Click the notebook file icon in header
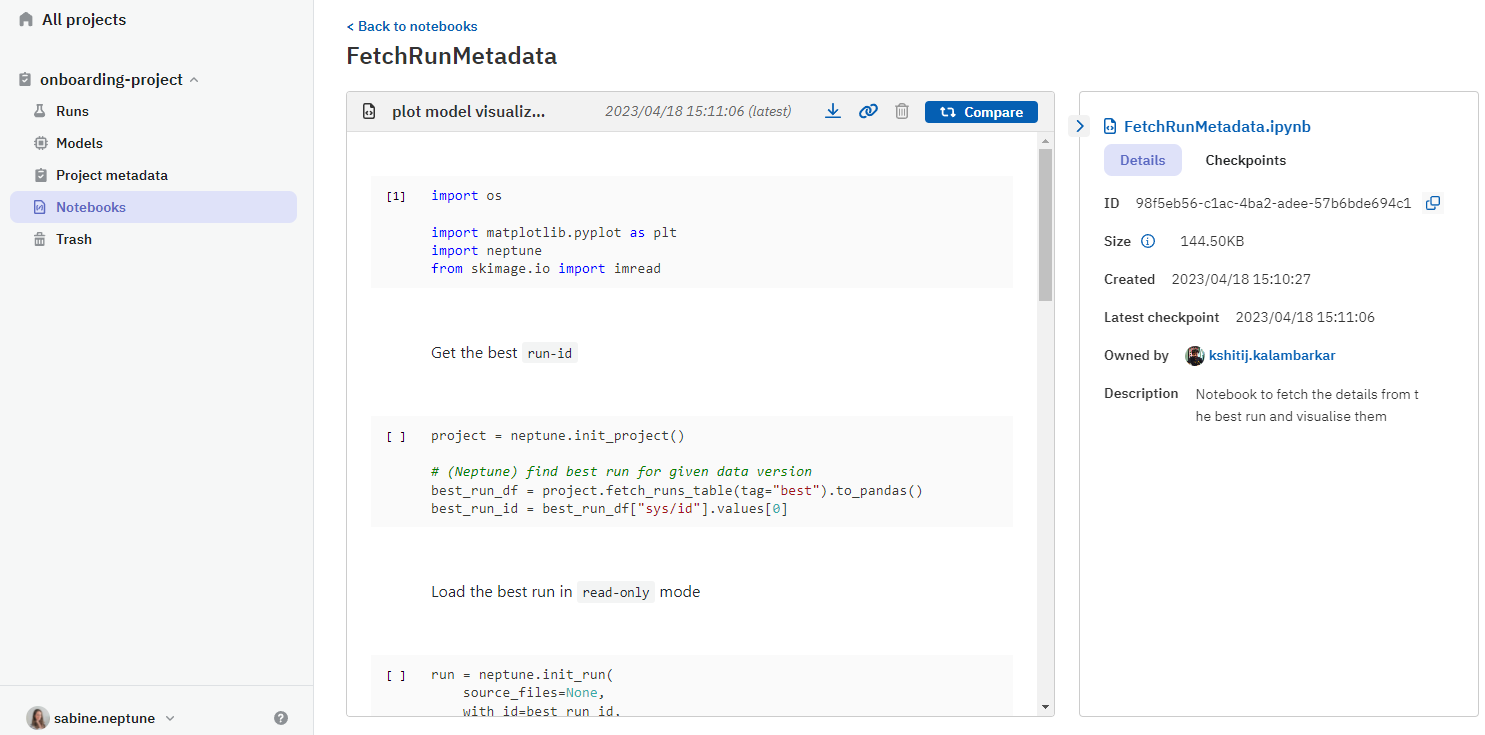 point(369,112)
